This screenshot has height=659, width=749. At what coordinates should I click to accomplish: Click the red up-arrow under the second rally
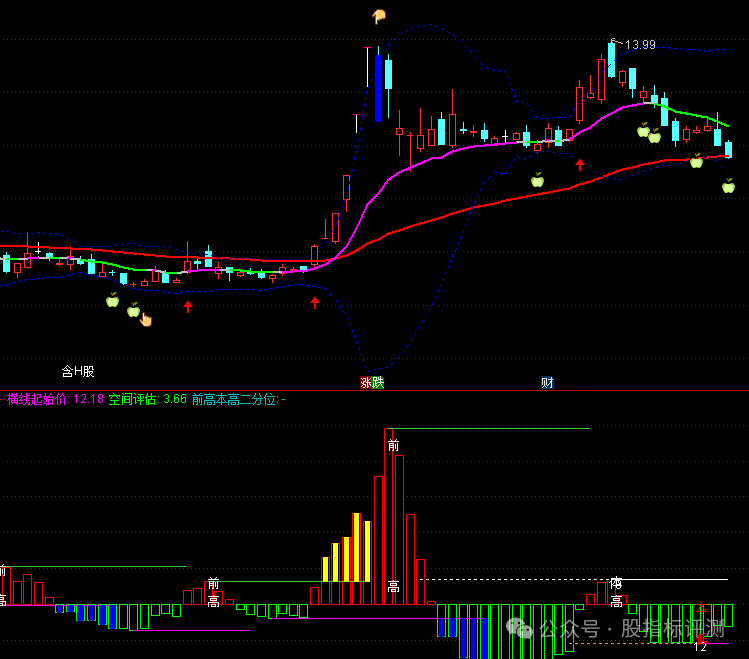click(x=580, y=165)
